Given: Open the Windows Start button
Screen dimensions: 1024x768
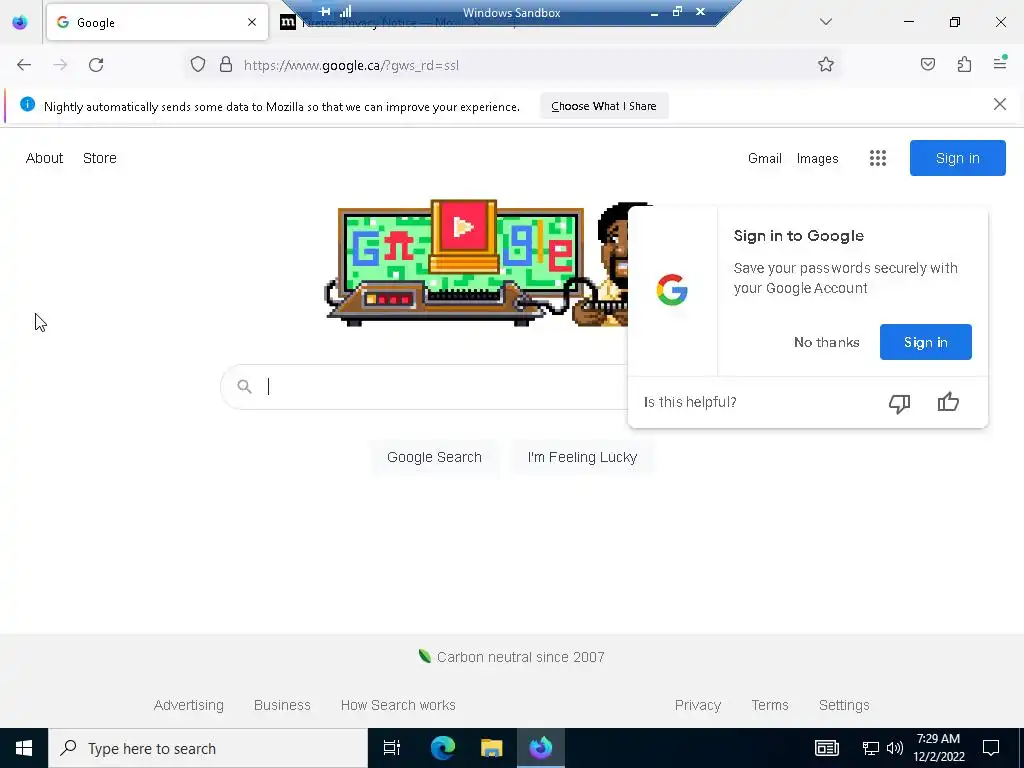Looking at the screenshot, I should click(24, 748).
